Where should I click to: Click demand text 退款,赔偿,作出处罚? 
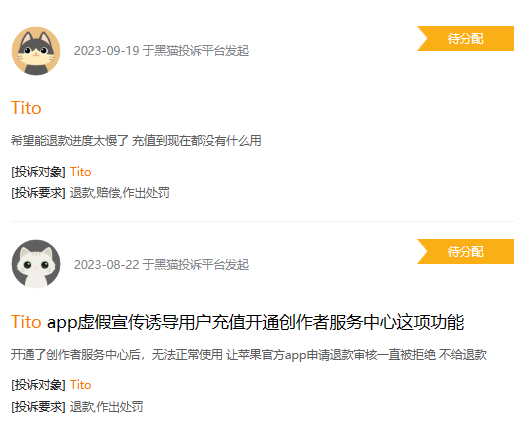(x=120, y=193)
